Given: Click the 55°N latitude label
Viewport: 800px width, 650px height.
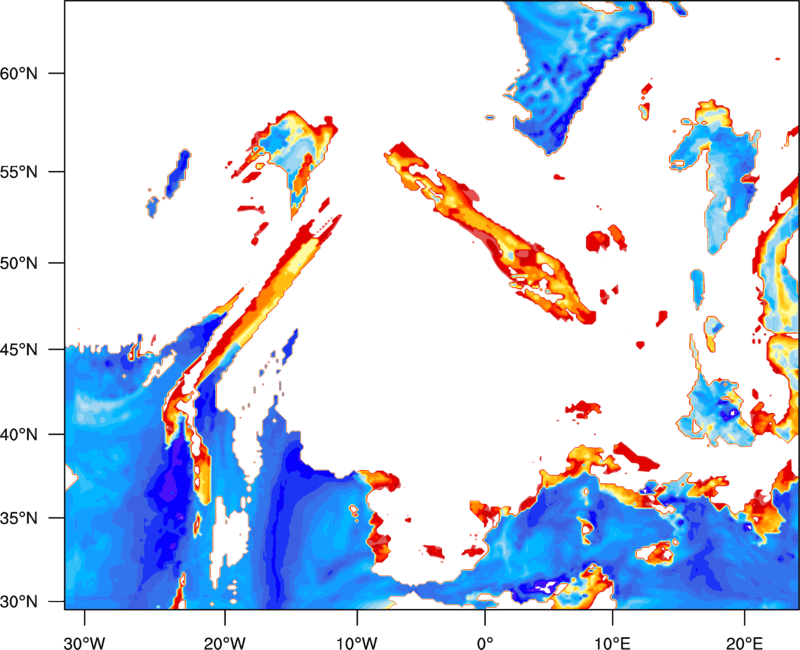Looking at the screenshot, I should tap(18, 172).
